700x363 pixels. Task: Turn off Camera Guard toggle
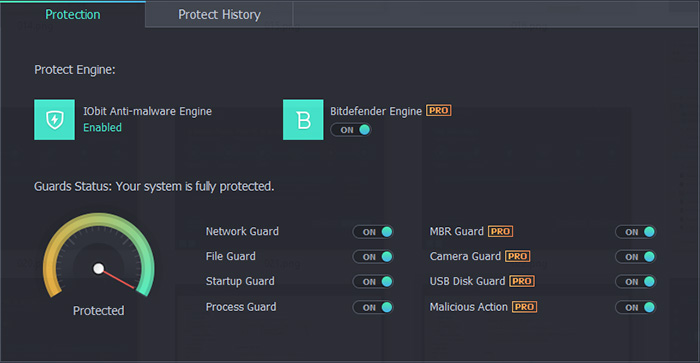(x=635, y=257)
